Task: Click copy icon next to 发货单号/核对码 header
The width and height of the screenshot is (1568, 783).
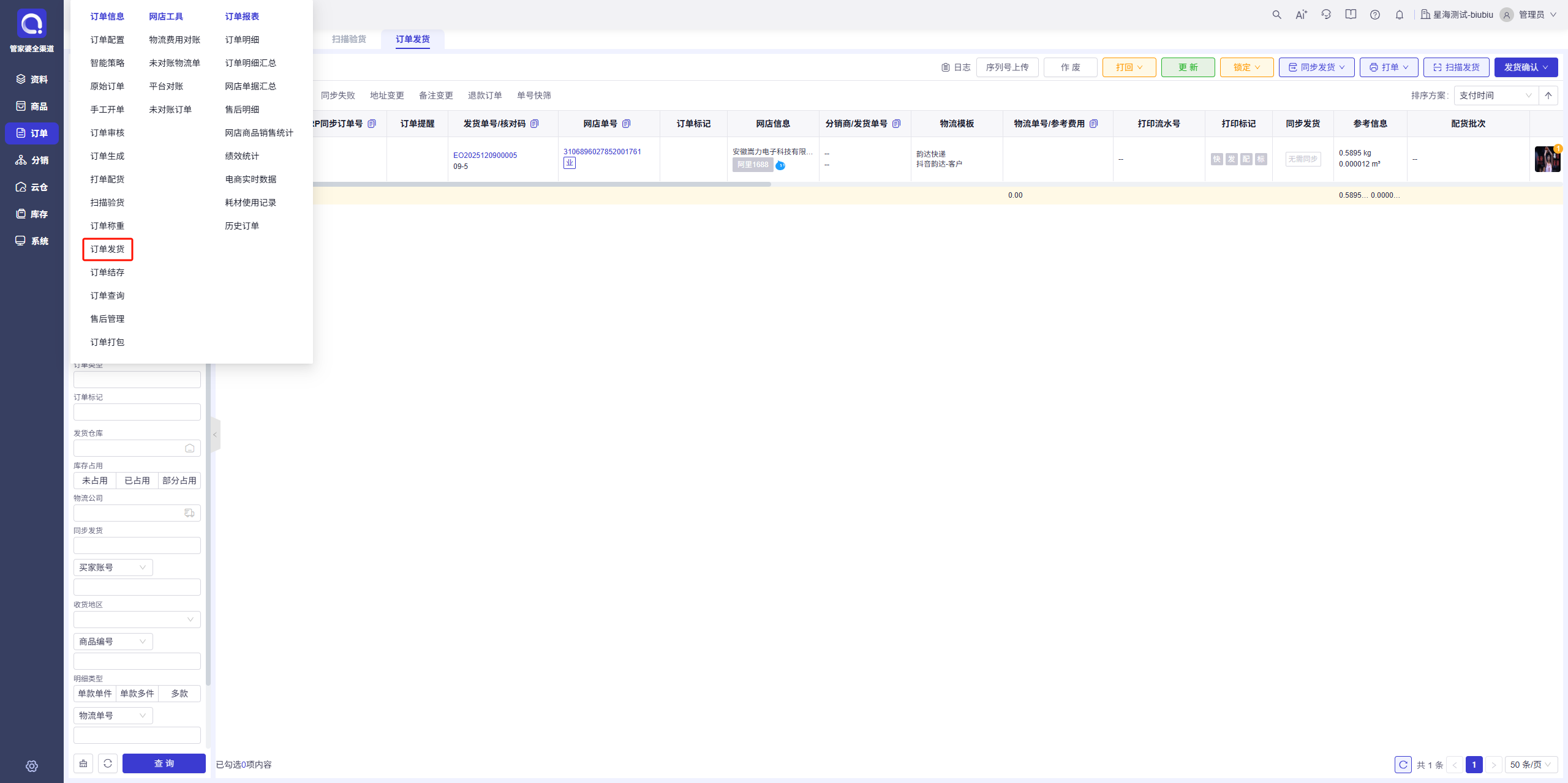Action: click(534, 124)
